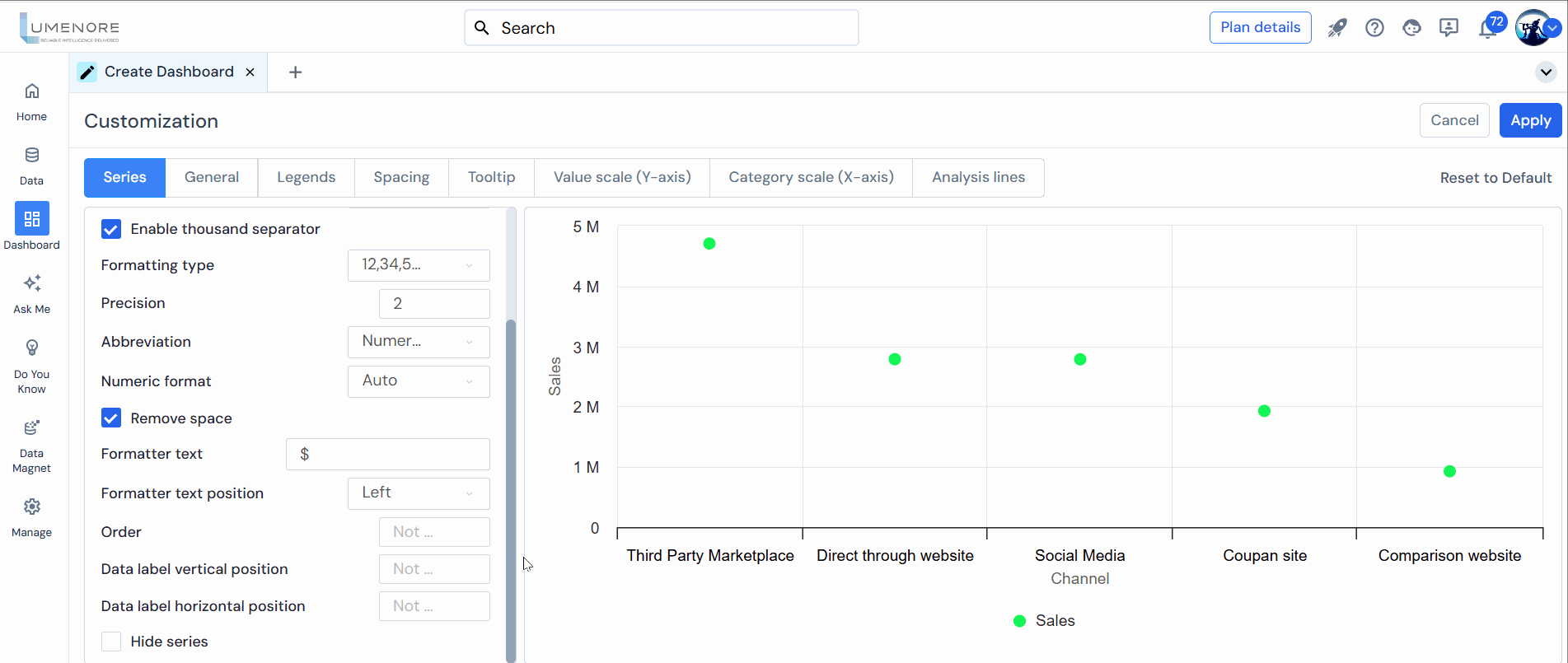Click the Formatter text input field
1568x663 pixels.
pyautogui.click(x=388, y=455)
